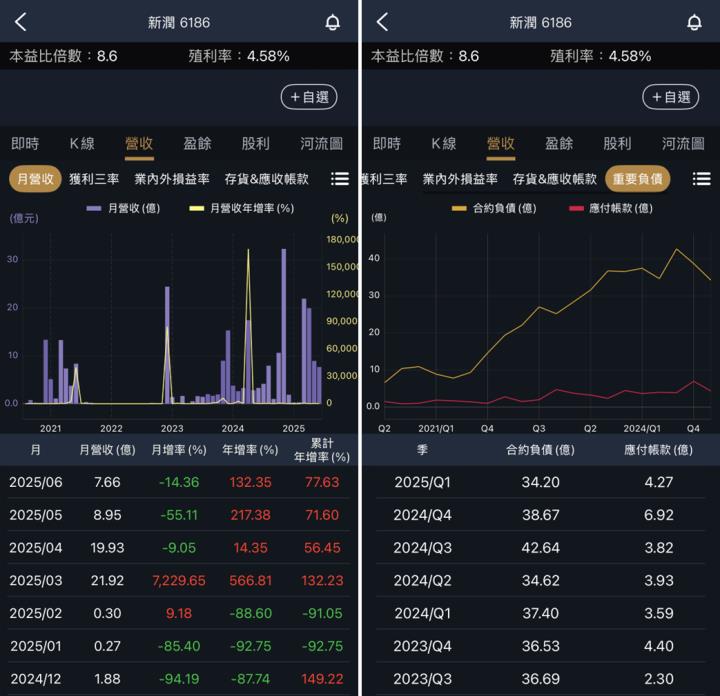
Task: Open the list menu icon beside 重要負債 on the right
Action: click(701, 179)
